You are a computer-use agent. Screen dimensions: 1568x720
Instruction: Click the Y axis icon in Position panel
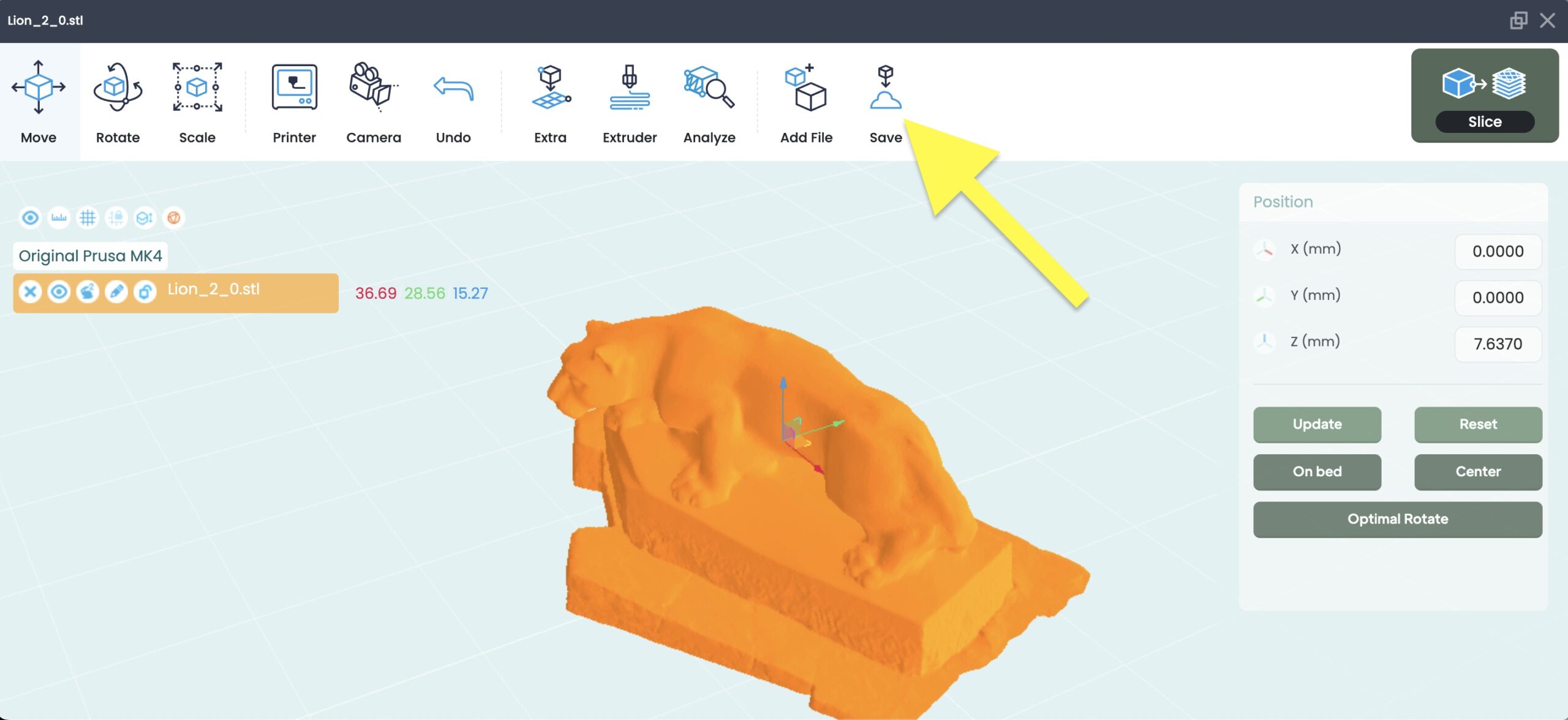click(1264, 296)
